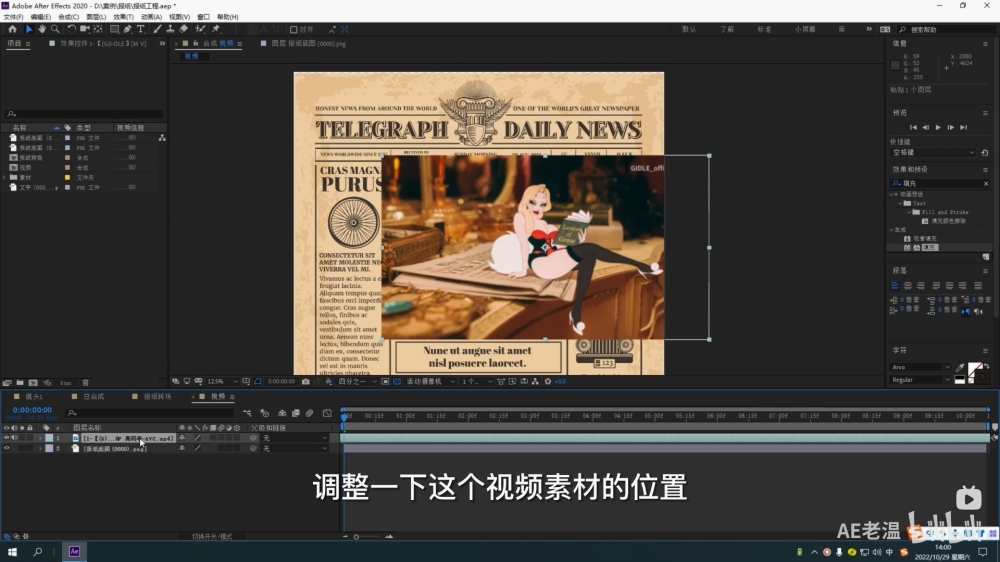Click the timeline layer search field
The image size is (1000, 562).
[150, 413]
